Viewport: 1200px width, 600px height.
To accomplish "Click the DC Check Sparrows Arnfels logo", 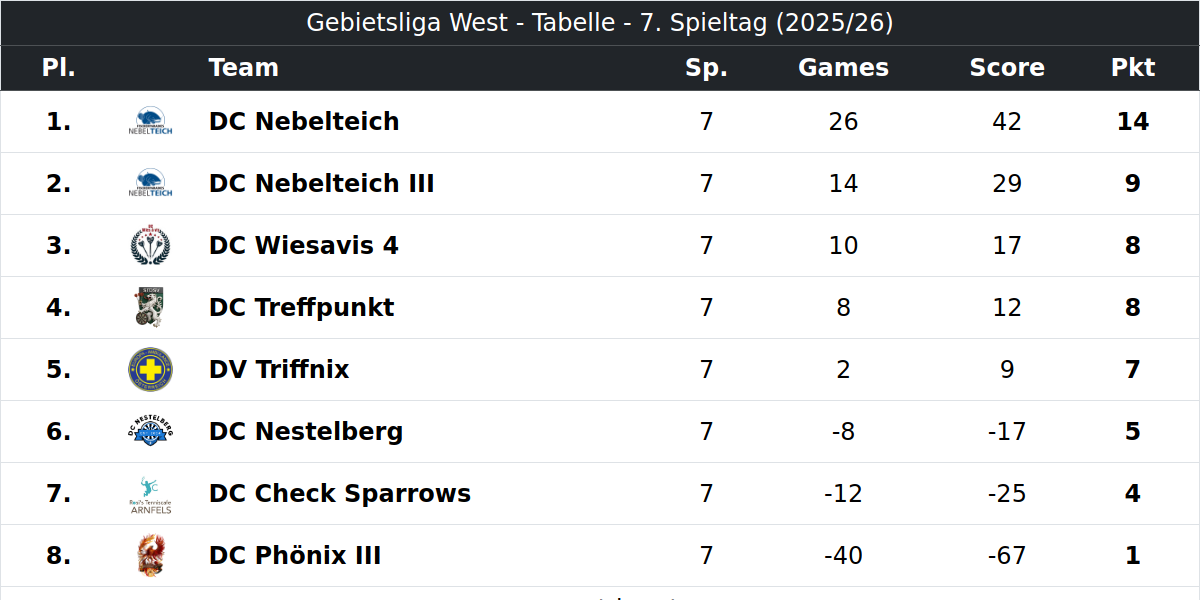I will (x=150, y=494).
